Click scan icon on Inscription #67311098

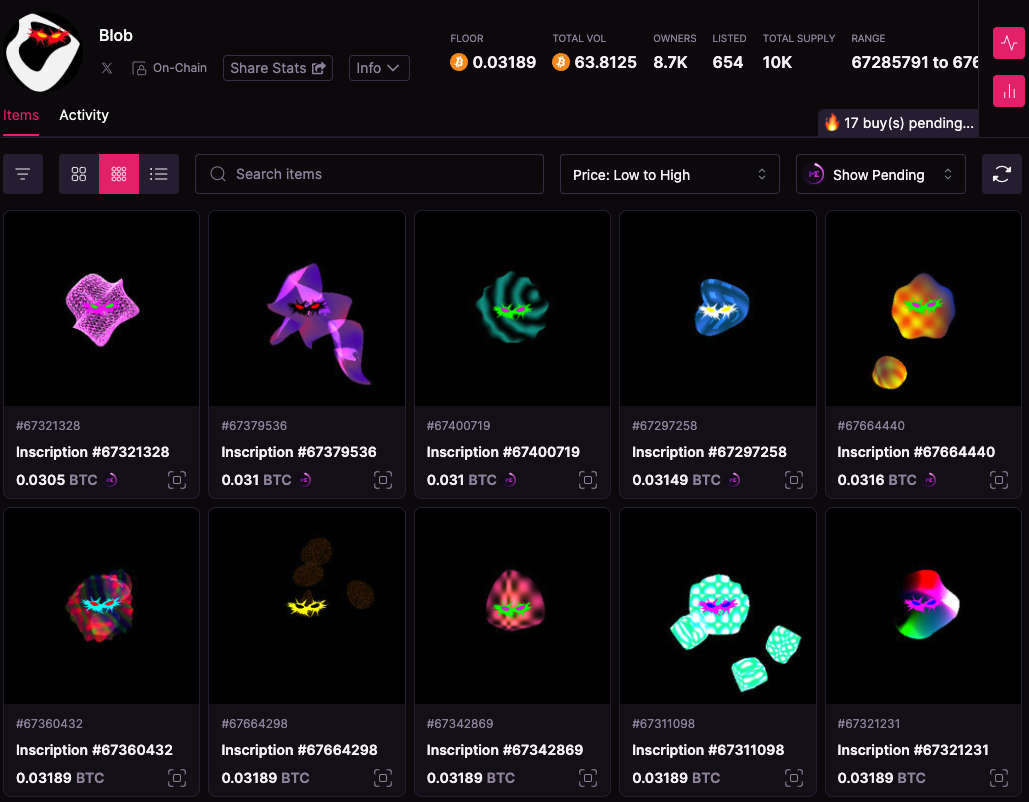(x=793, y=778)
